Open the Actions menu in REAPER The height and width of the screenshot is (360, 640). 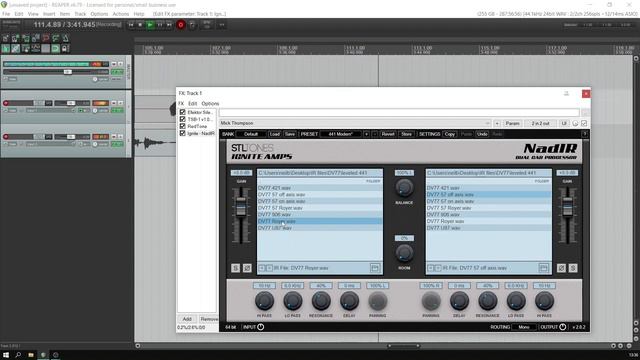click(120, 14)
